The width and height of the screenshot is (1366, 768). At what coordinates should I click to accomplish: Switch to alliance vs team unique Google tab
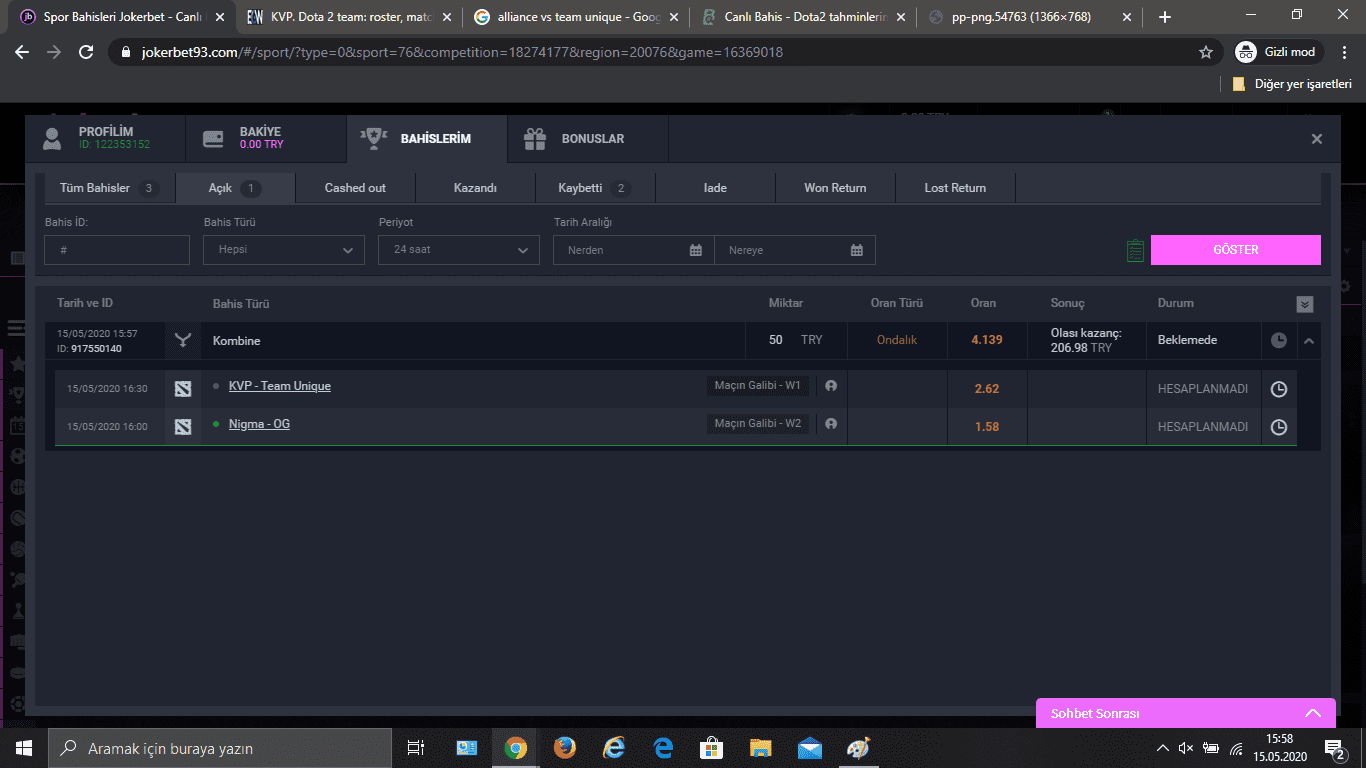tap(576, 17)
